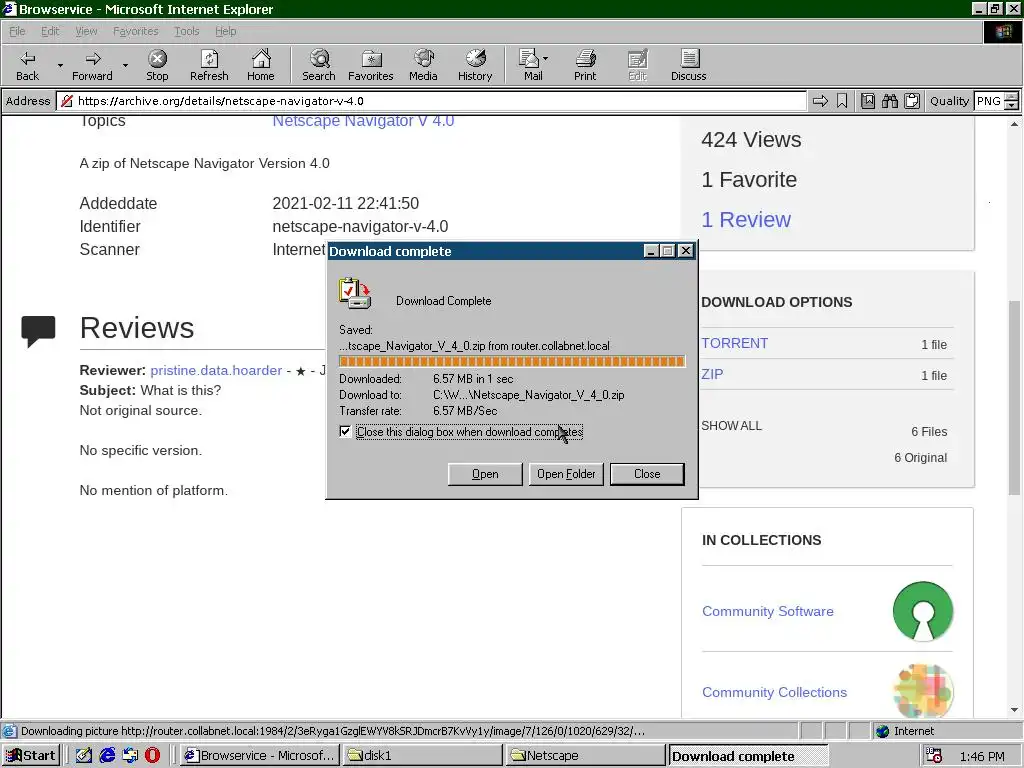Open the Community Software link
The height and width of the screenshot is (768, 1024).
click(x=768, y=611)
